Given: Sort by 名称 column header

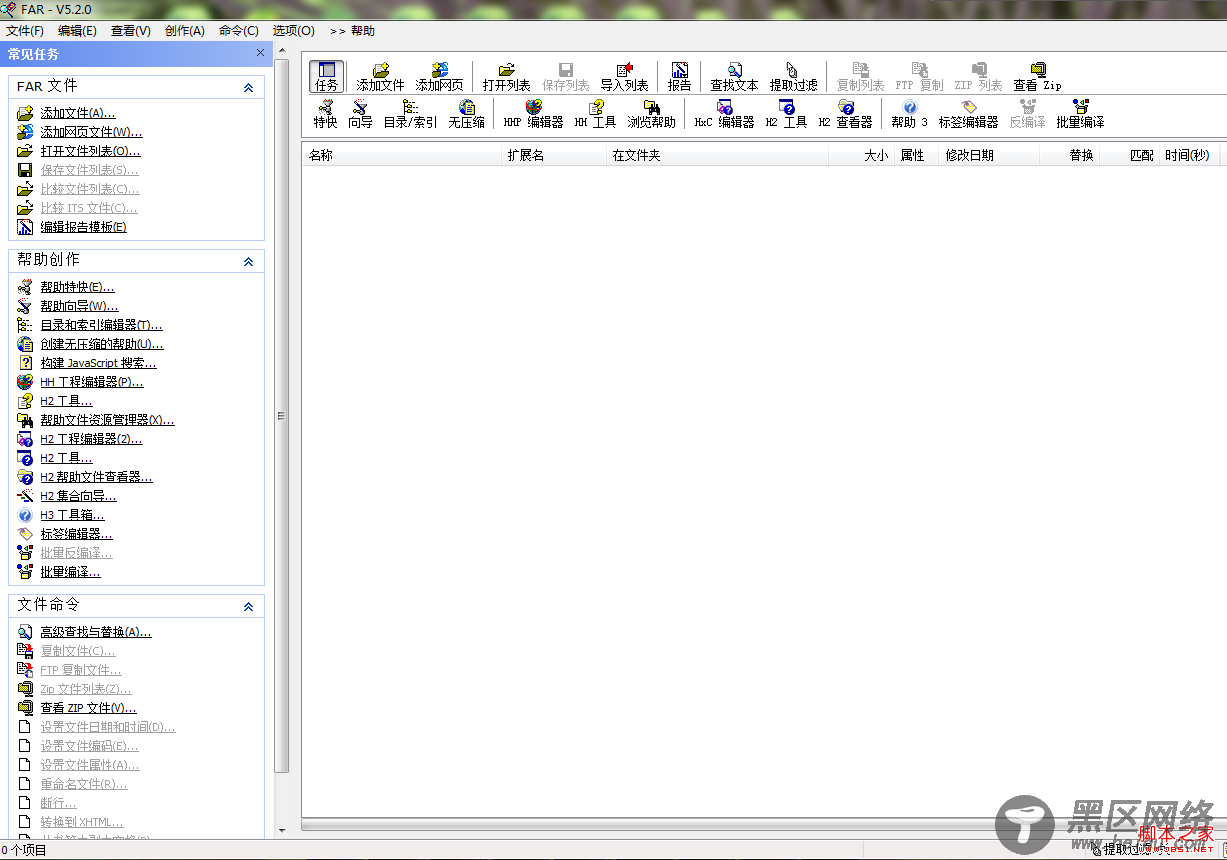Looking at the screenshot, I should [x=401, y=155].
